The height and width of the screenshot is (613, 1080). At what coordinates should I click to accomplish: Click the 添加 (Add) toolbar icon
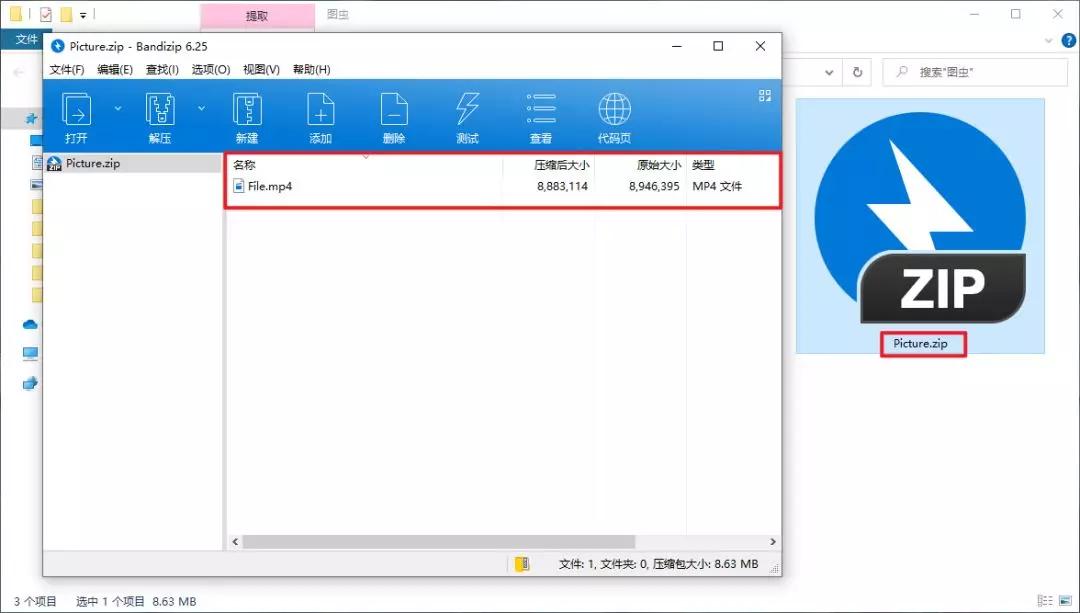(x=320, y=108)
